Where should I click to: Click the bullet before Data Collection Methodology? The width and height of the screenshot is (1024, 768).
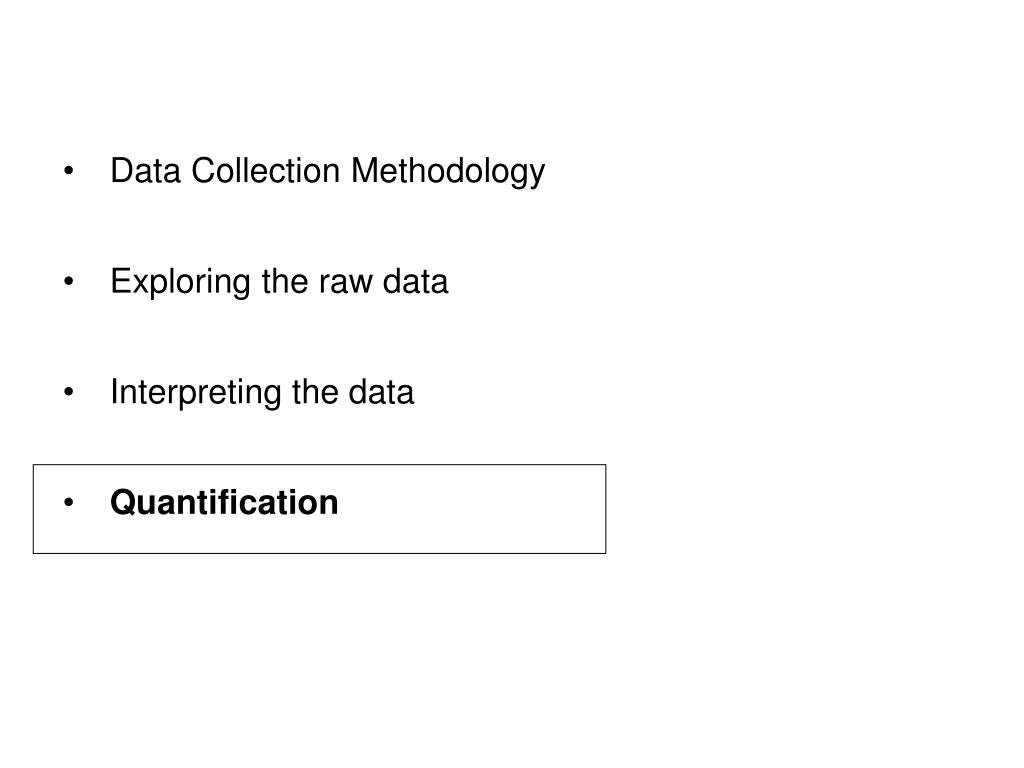pyautogui.click(x=69, y=171)
